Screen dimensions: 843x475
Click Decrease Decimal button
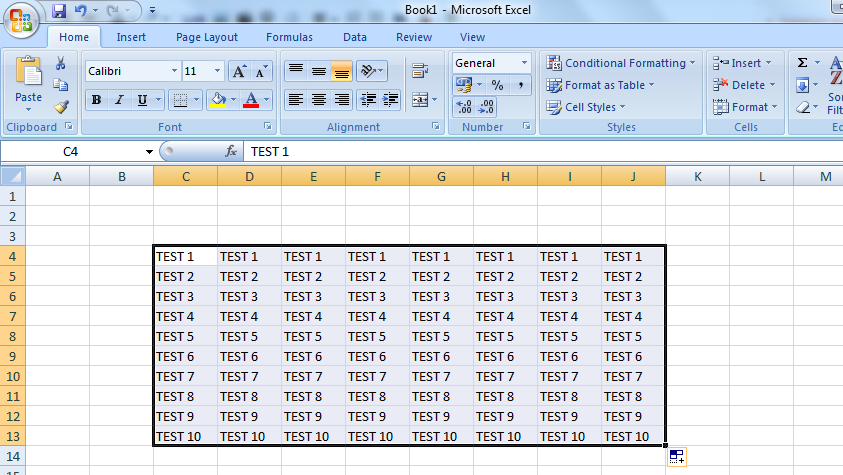(486, 107)
